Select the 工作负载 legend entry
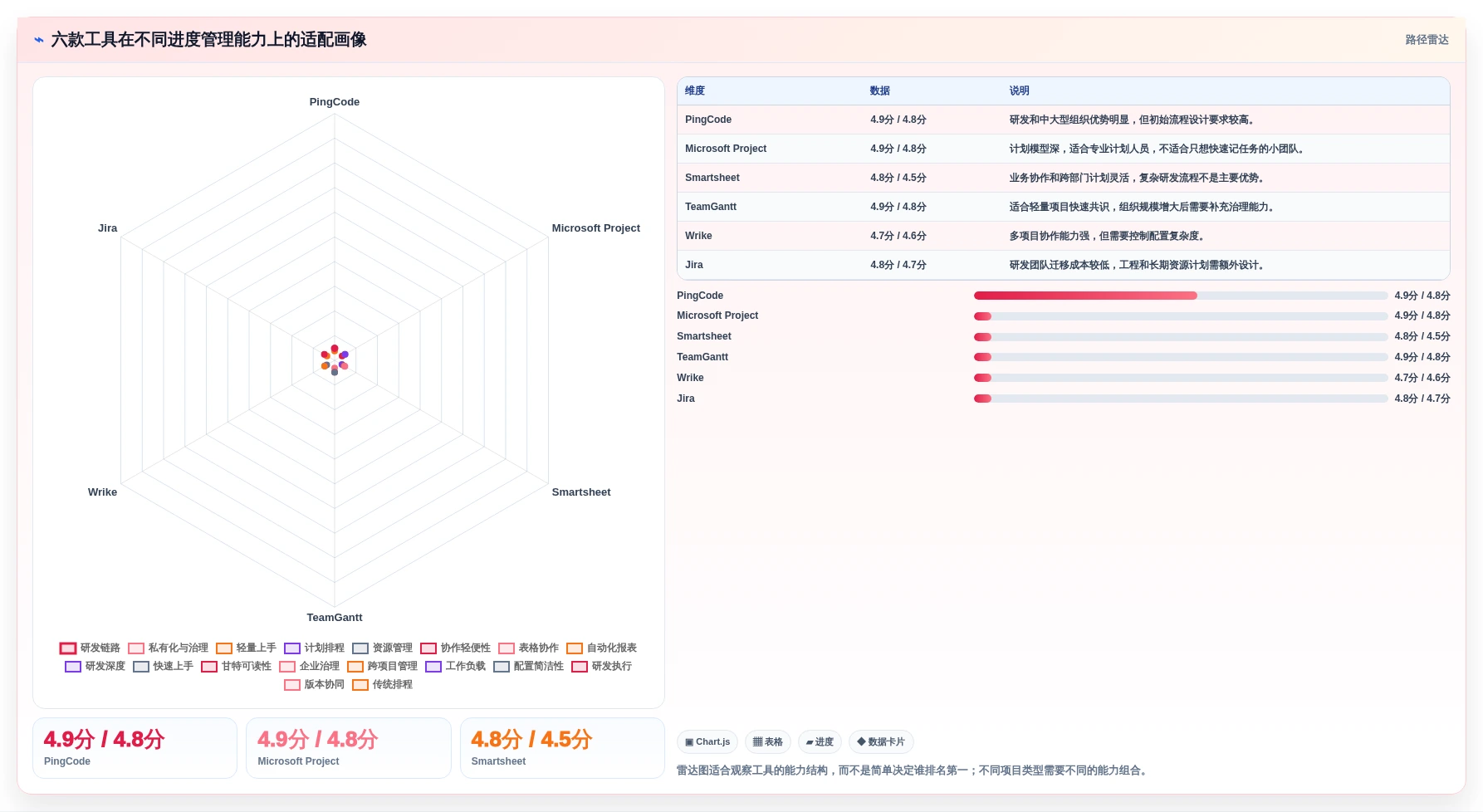Screen dimensions: 1483x812 455,666
